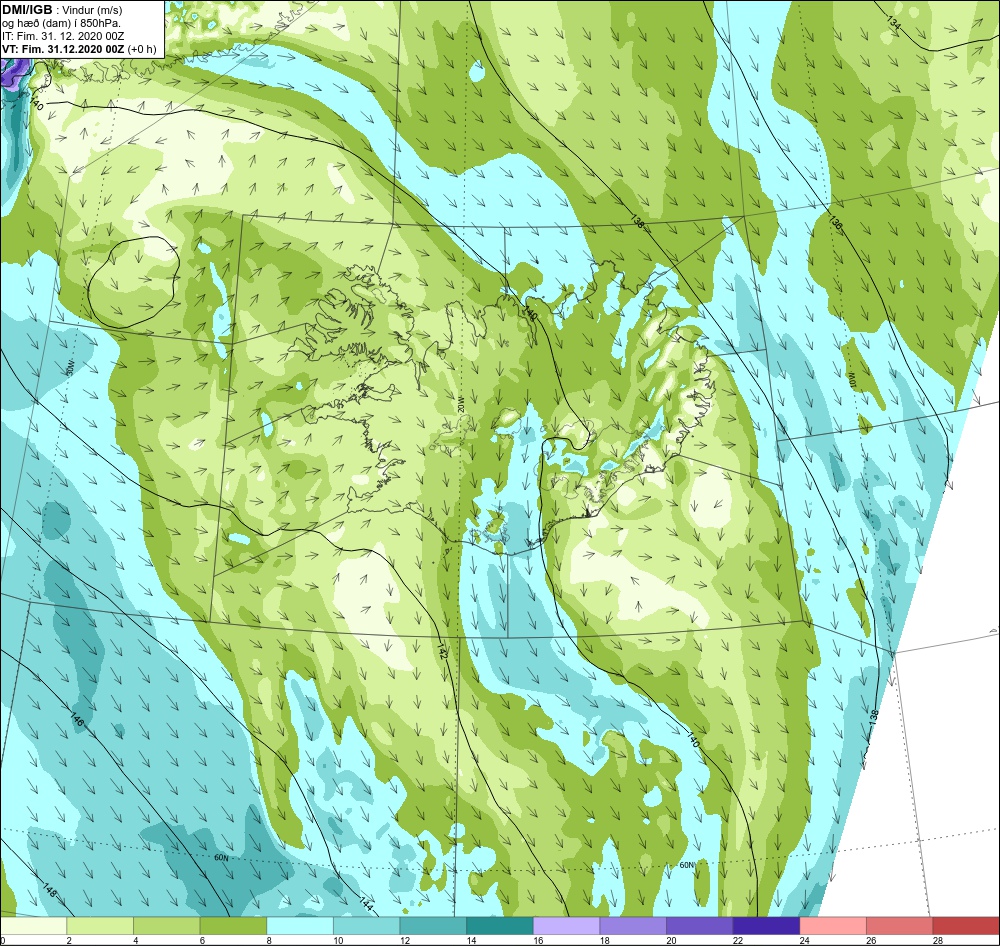This screenshot has height=946, width=1000.
Task: Click the 'VT: Fim. 31.12.2020 00Z (+0 h)' line
Action: tap(79, 49)
